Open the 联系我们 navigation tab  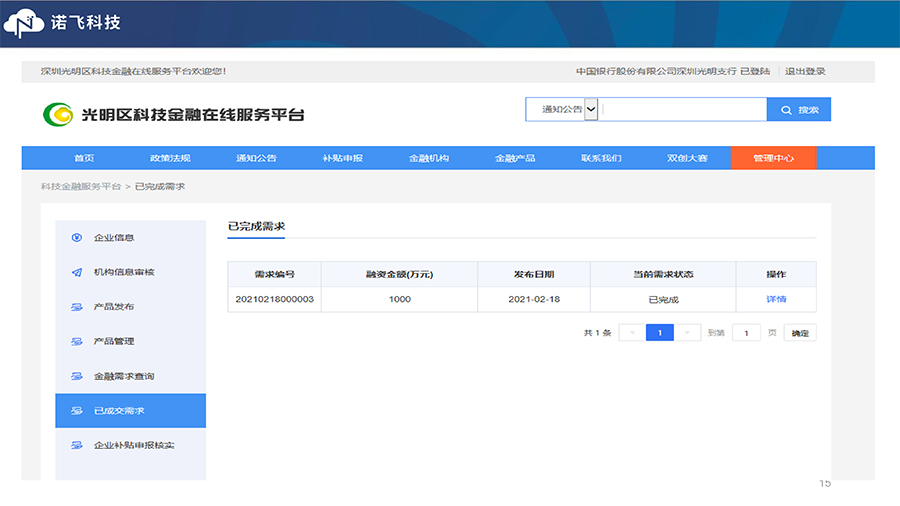pos(602,158)
